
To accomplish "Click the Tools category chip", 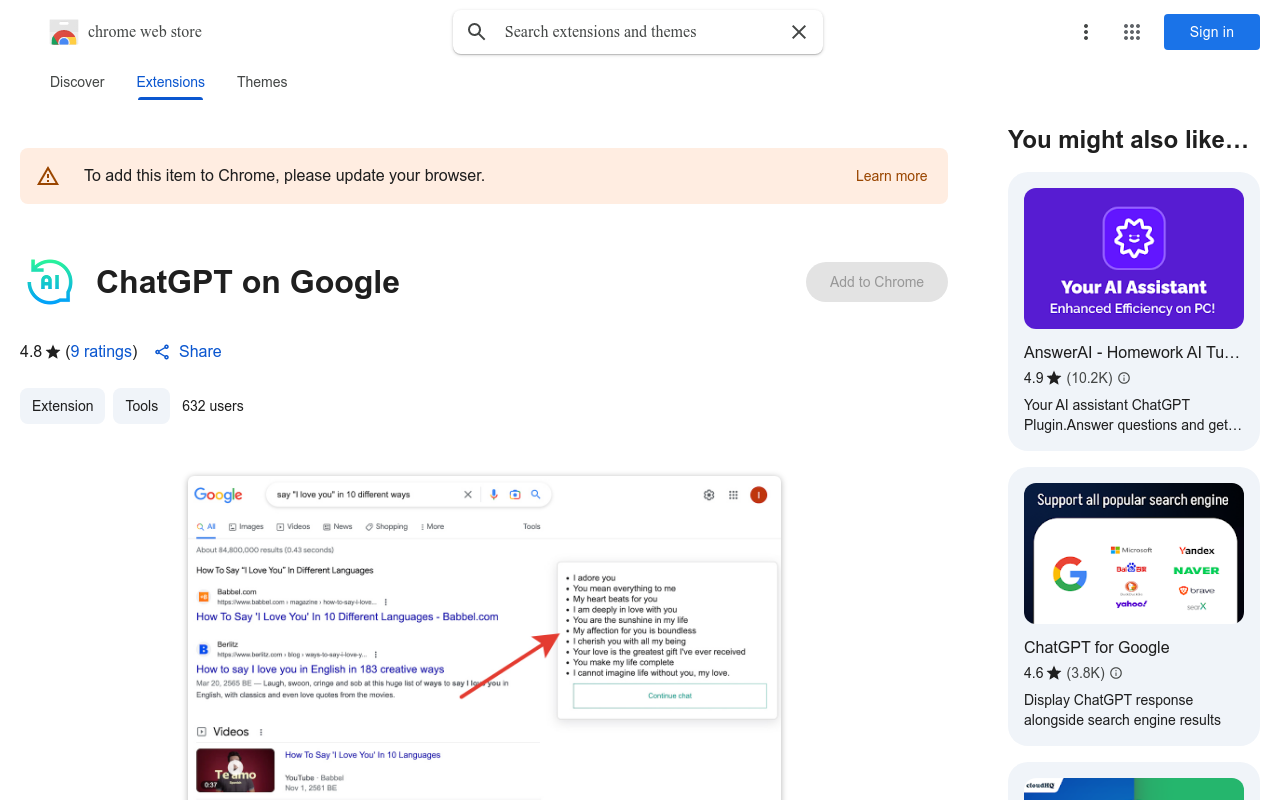I will coord(141,406).
